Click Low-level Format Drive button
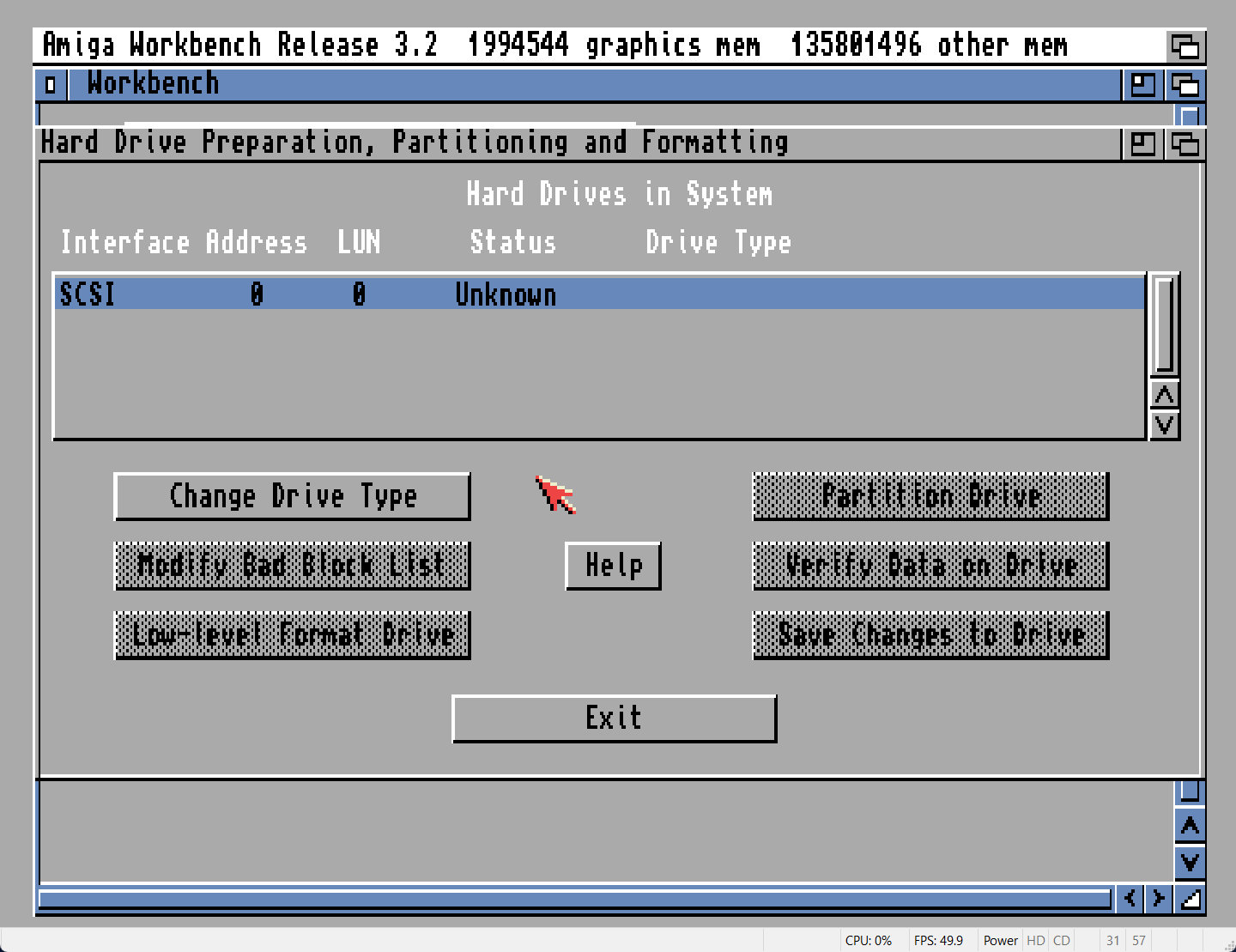Viewport: 1236px width, 952px height. click(x=292, y=635)
